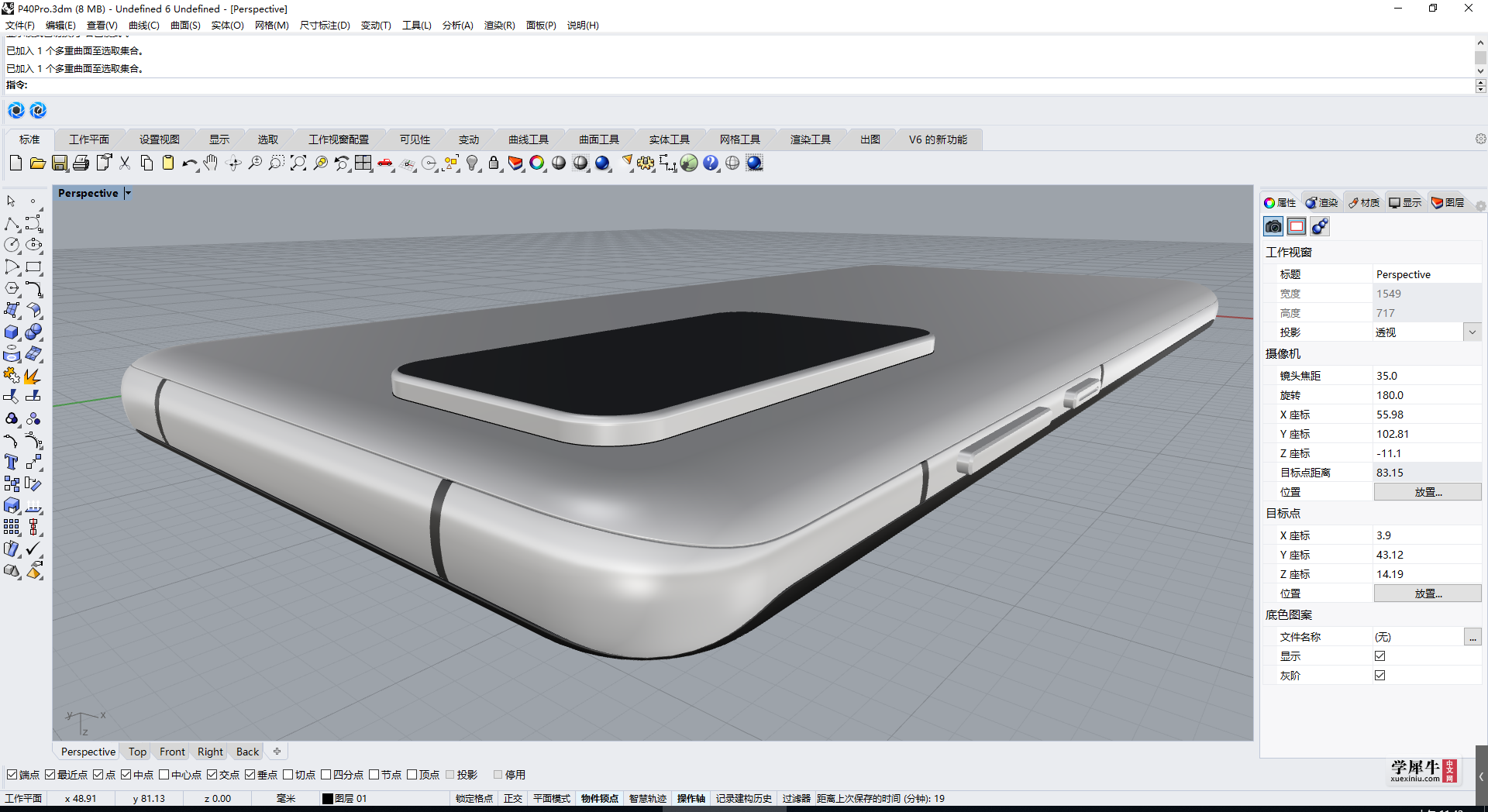Click the color wheel icon on 属性 tab
The image size is (1488, 812).
coord(1269,203)
